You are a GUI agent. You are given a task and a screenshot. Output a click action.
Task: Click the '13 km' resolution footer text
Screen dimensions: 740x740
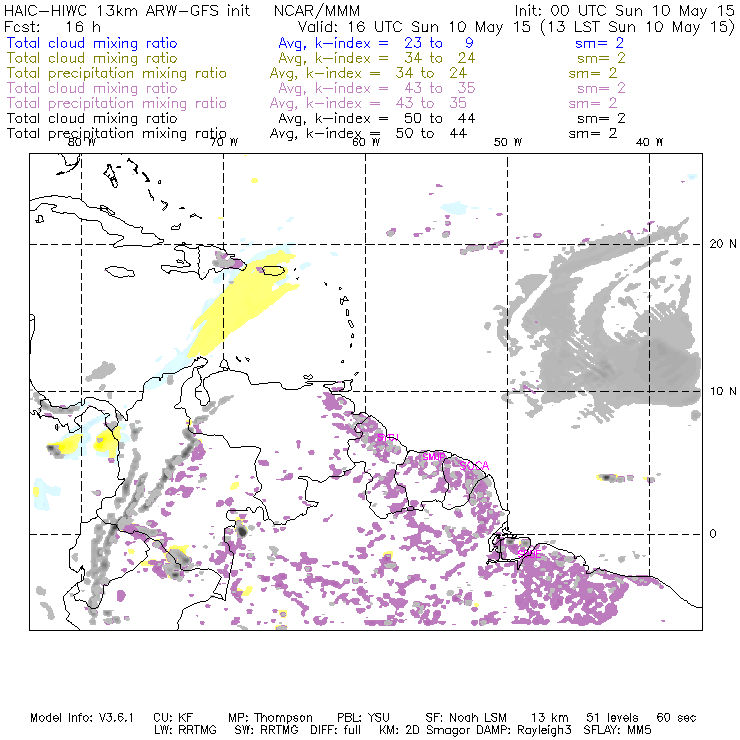point(550,718)
